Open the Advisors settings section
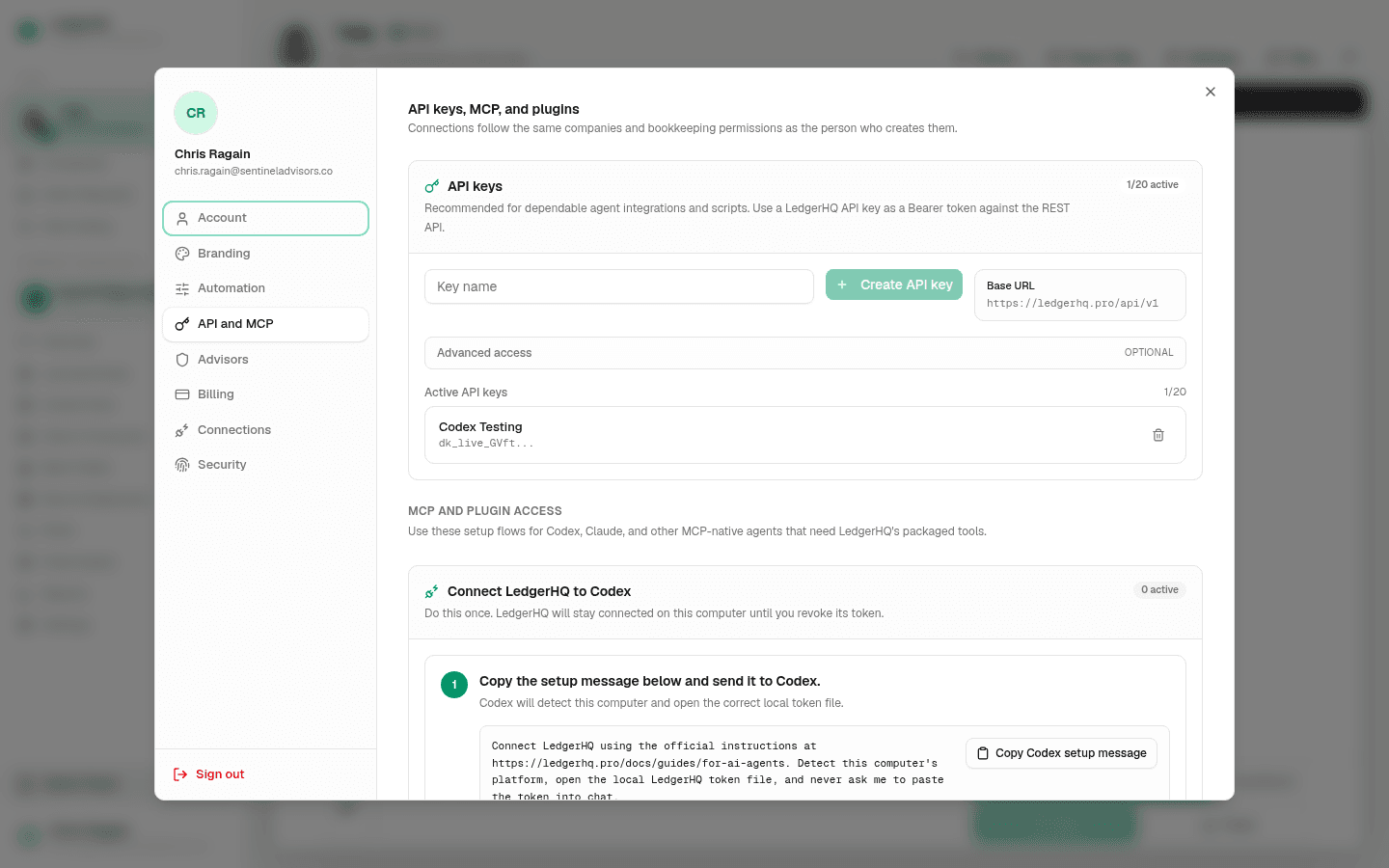The height and width of the screenshot is (868, 1389). click(x=265, y=360)
